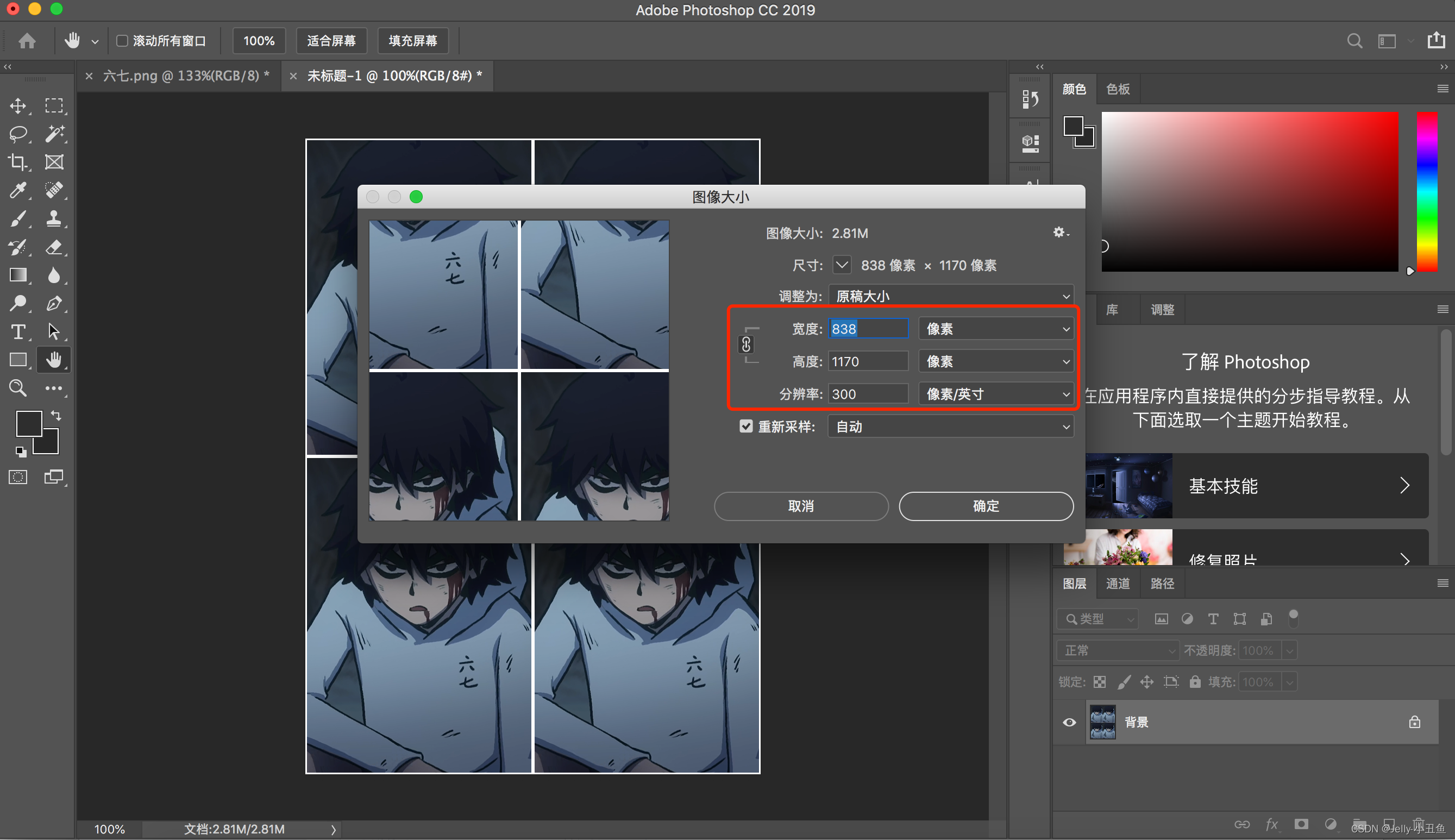This screenshot has height=840, width=1455.
Task: Click the Cancel button in dialog
Action: pyautogui.click(x=801, y=506)
